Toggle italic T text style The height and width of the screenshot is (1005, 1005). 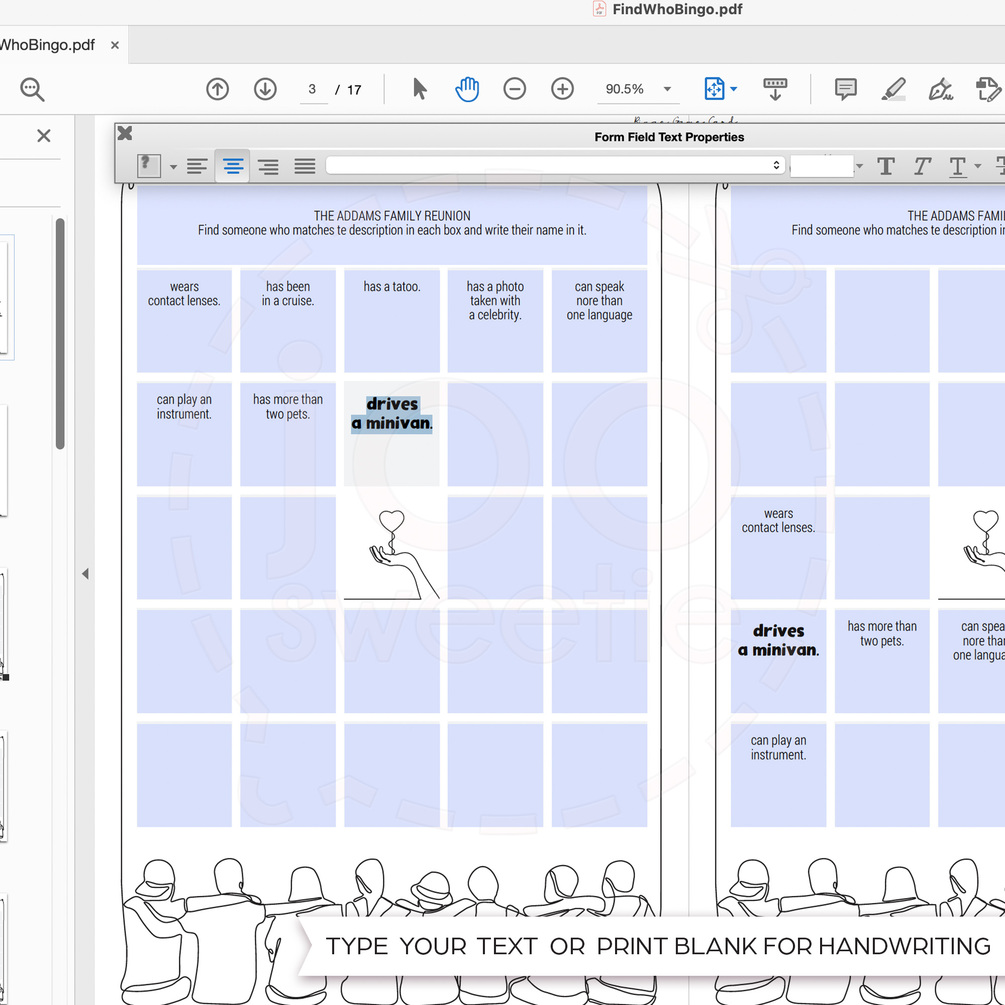(922, 166)
